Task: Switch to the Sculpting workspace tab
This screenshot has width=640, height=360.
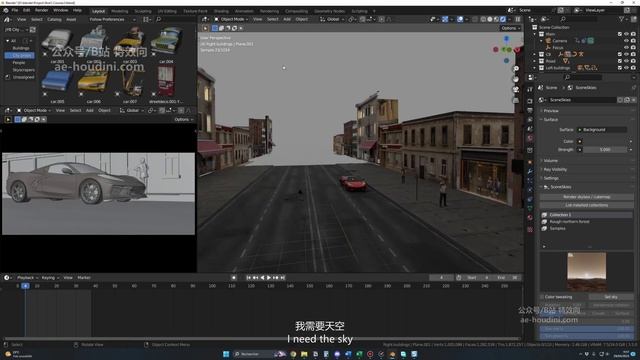Action: click(x=143, y=11)
